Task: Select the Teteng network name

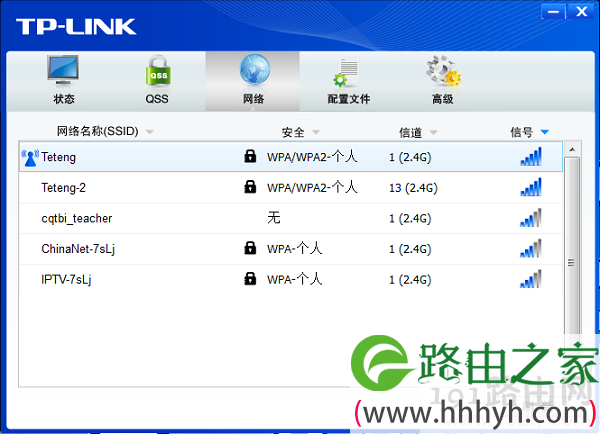Action: (59, 157)
